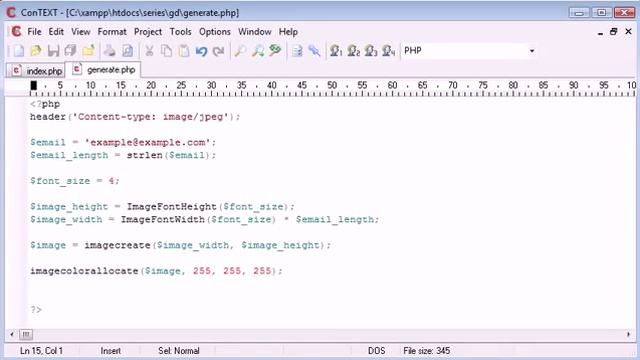Viewport: 640px width, 360px height.
Task: Open the Help menu
Action: tap(288, 32)
